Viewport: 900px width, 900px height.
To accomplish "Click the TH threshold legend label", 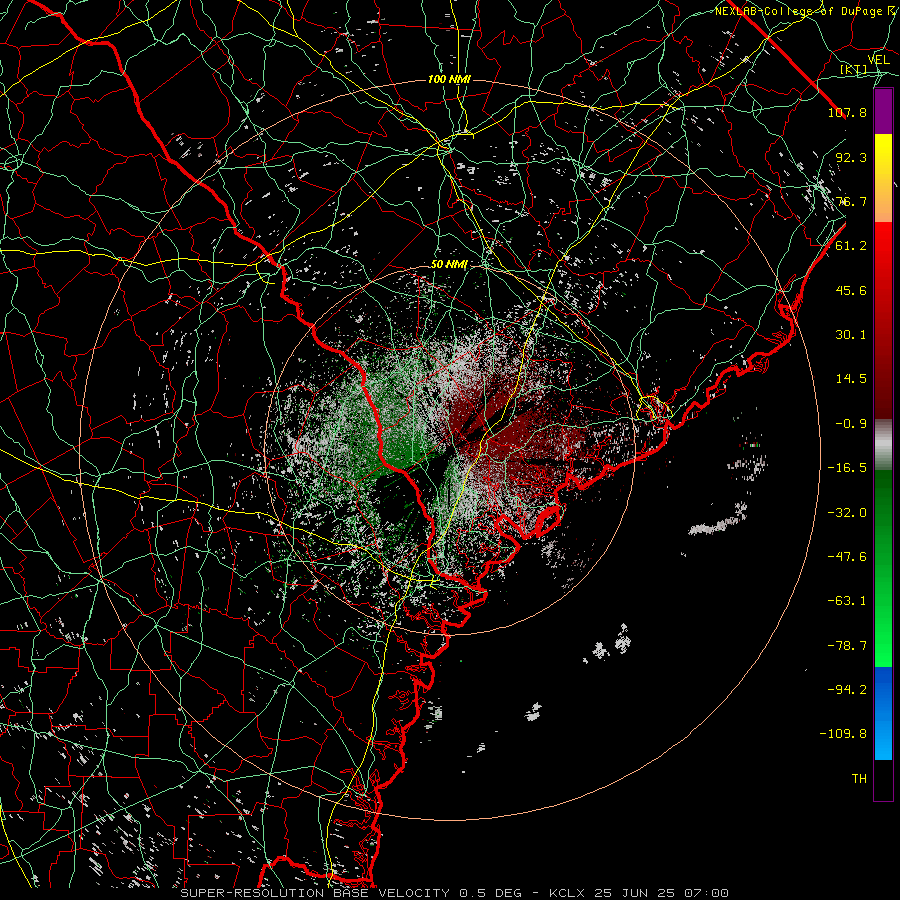I will (859, 779).
